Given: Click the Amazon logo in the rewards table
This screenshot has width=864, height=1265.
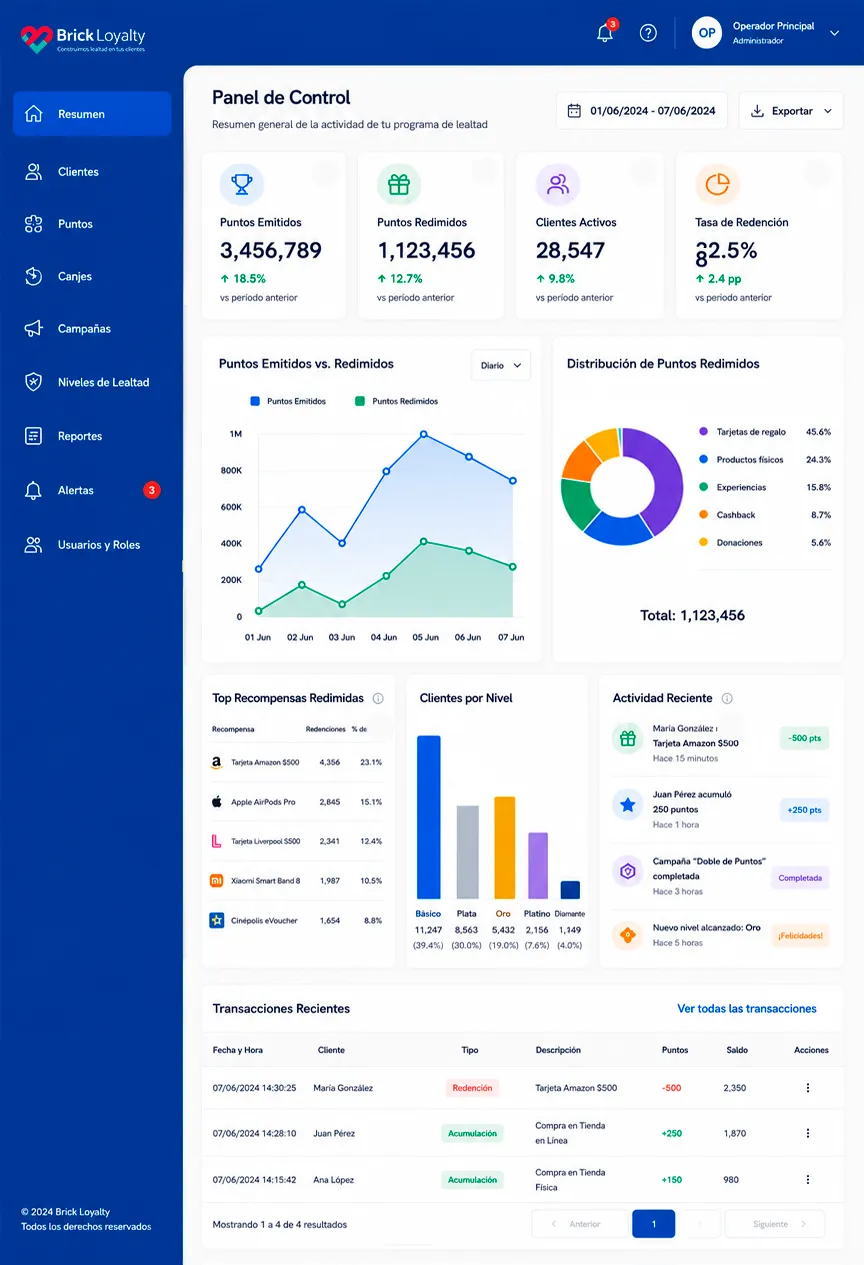Looking at the screenshot, I should pyautogui.click(x=216, y=762).
